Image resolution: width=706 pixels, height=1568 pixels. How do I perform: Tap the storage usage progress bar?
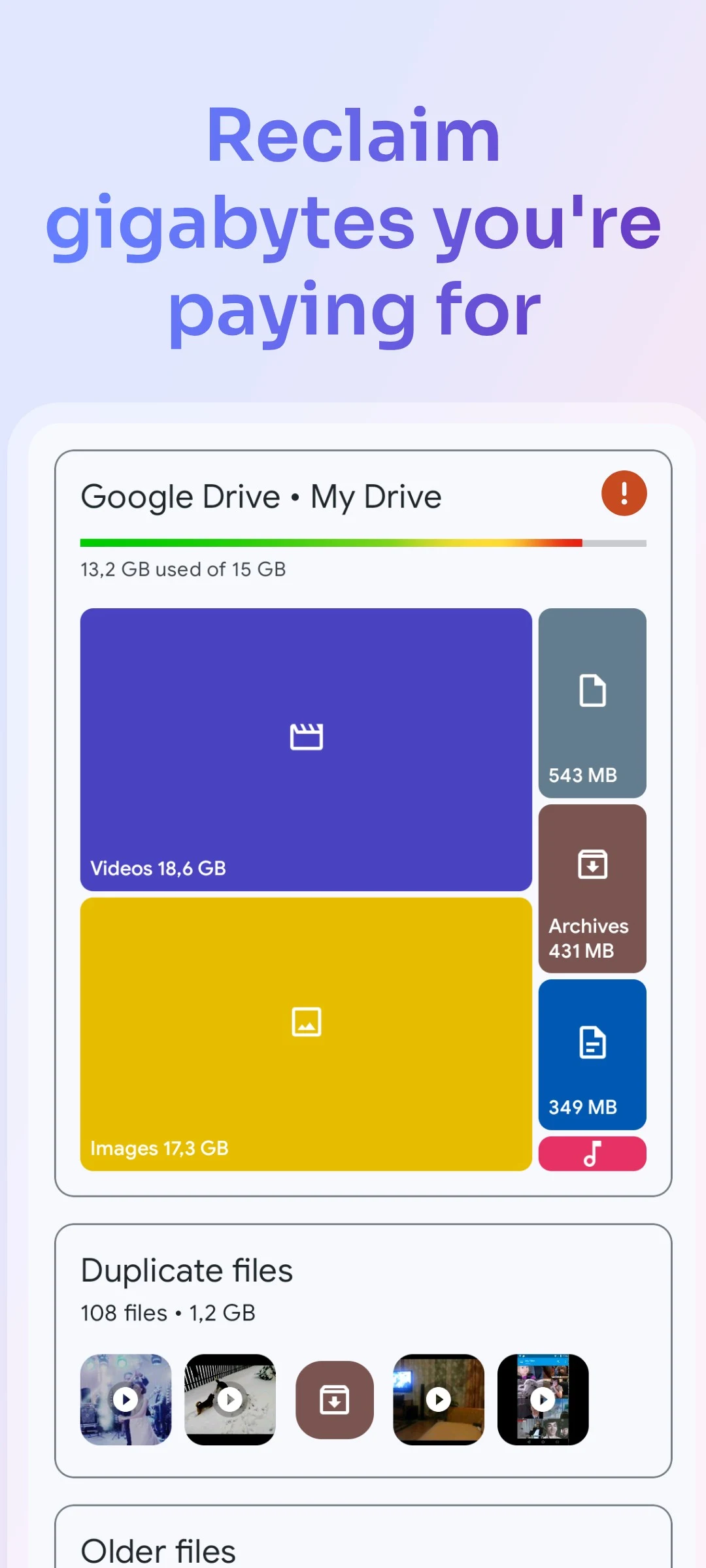point(363,543)
